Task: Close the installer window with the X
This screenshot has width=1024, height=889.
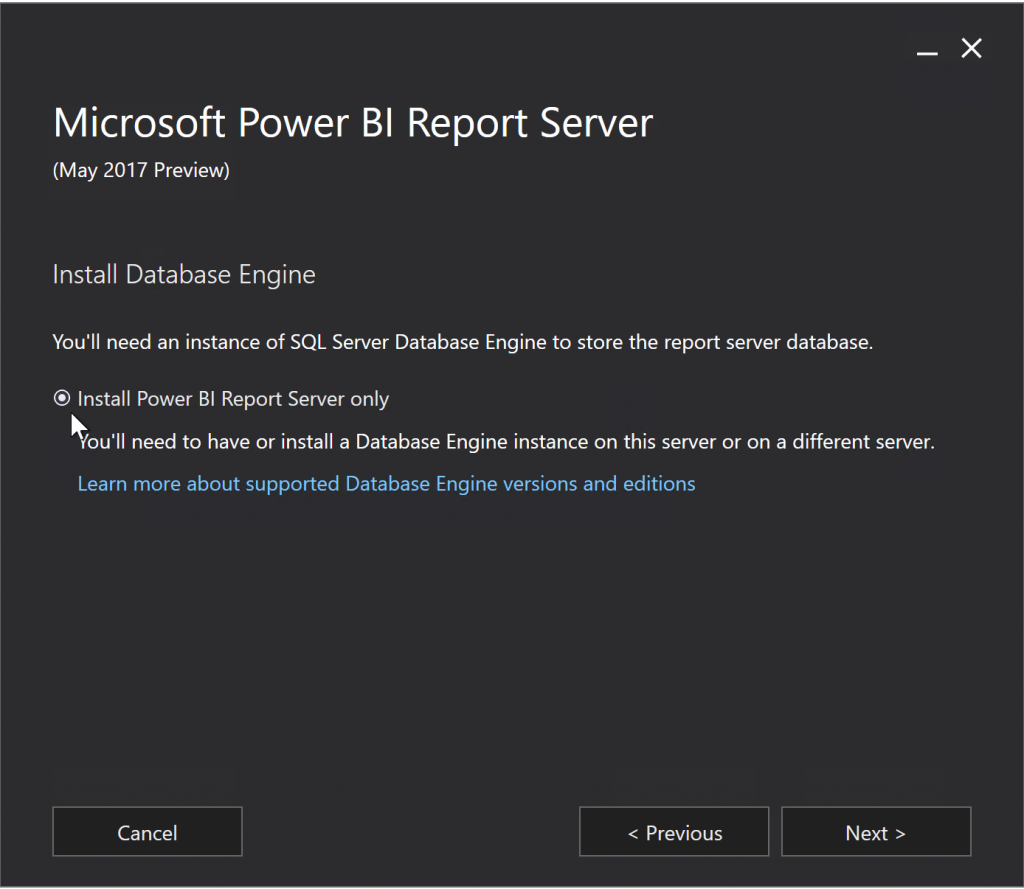Action: pyautogui.click(x=971, y=48)
